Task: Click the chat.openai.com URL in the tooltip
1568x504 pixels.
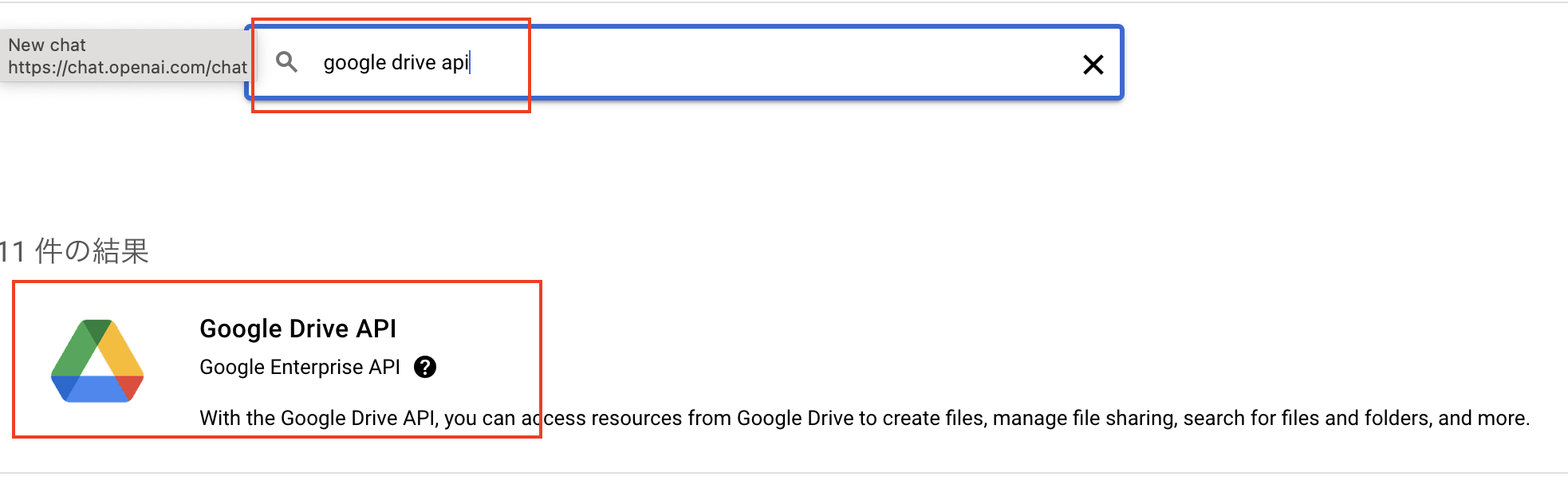Action: point(128,68)
